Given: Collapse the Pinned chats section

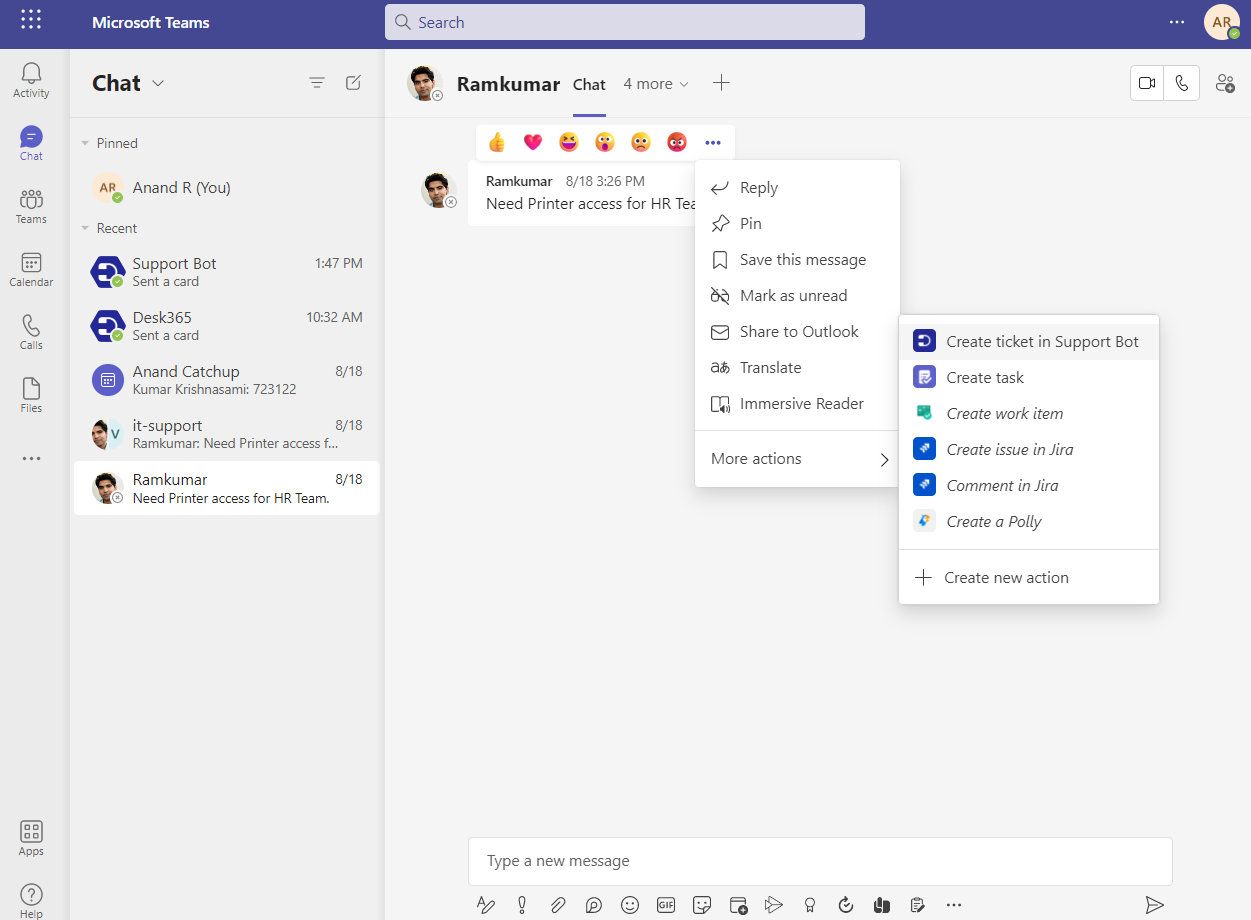Looking at the screenshot, I should (x=86, y=142).
